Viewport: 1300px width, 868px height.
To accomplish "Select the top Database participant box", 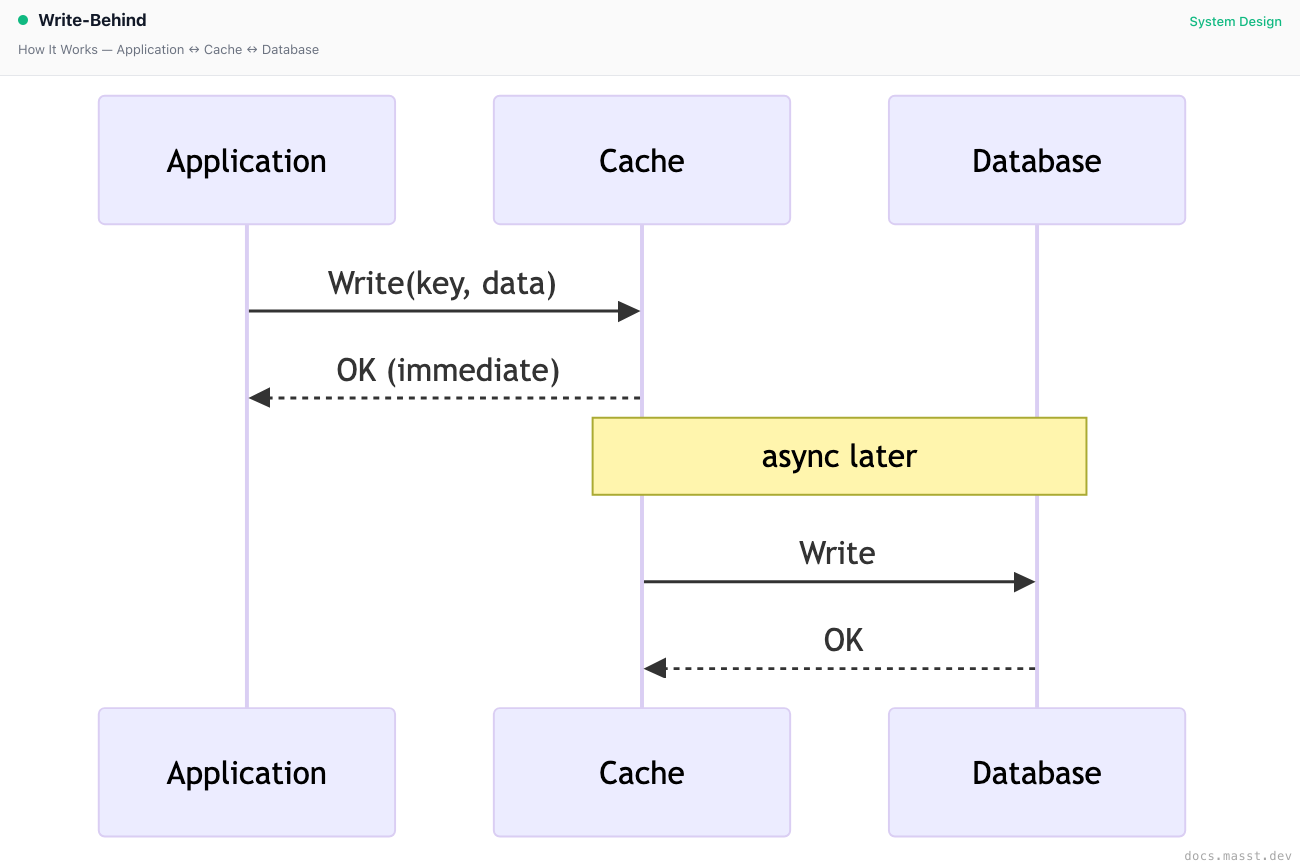I will 1037,160.
